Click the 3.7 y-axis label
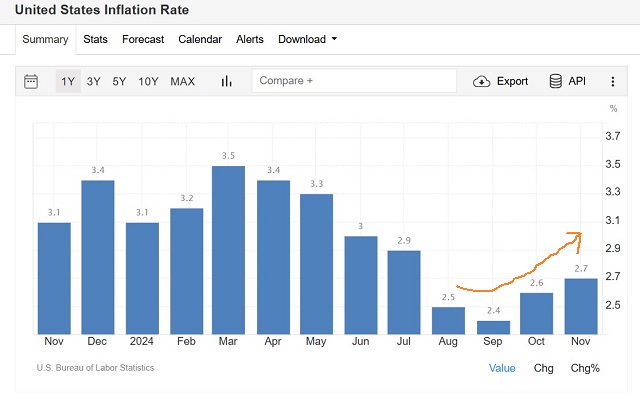This screenshot has height=393, width=640. [x=612, y=136]
